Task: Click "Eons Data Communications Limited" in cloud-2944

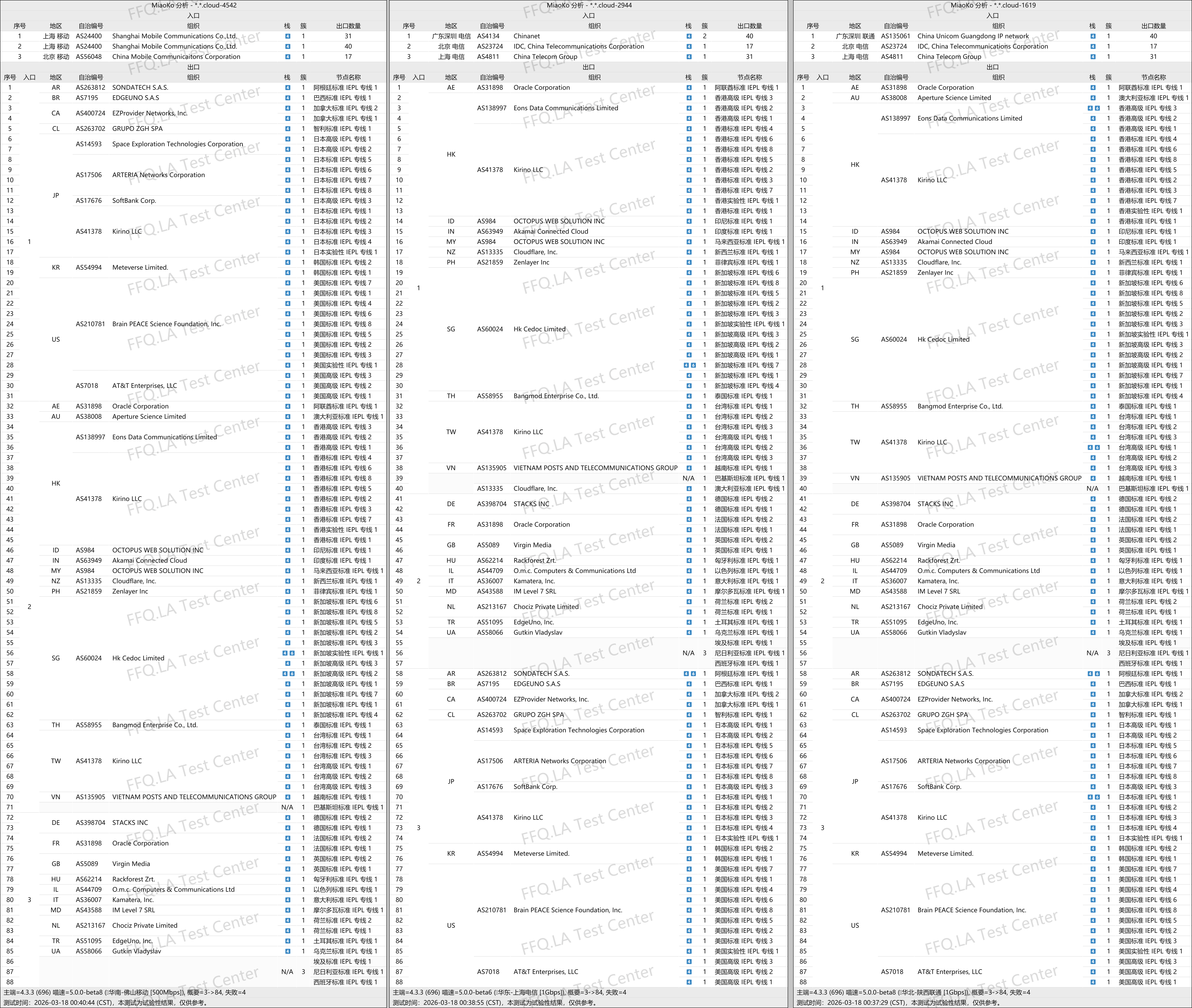Action: 566,108
